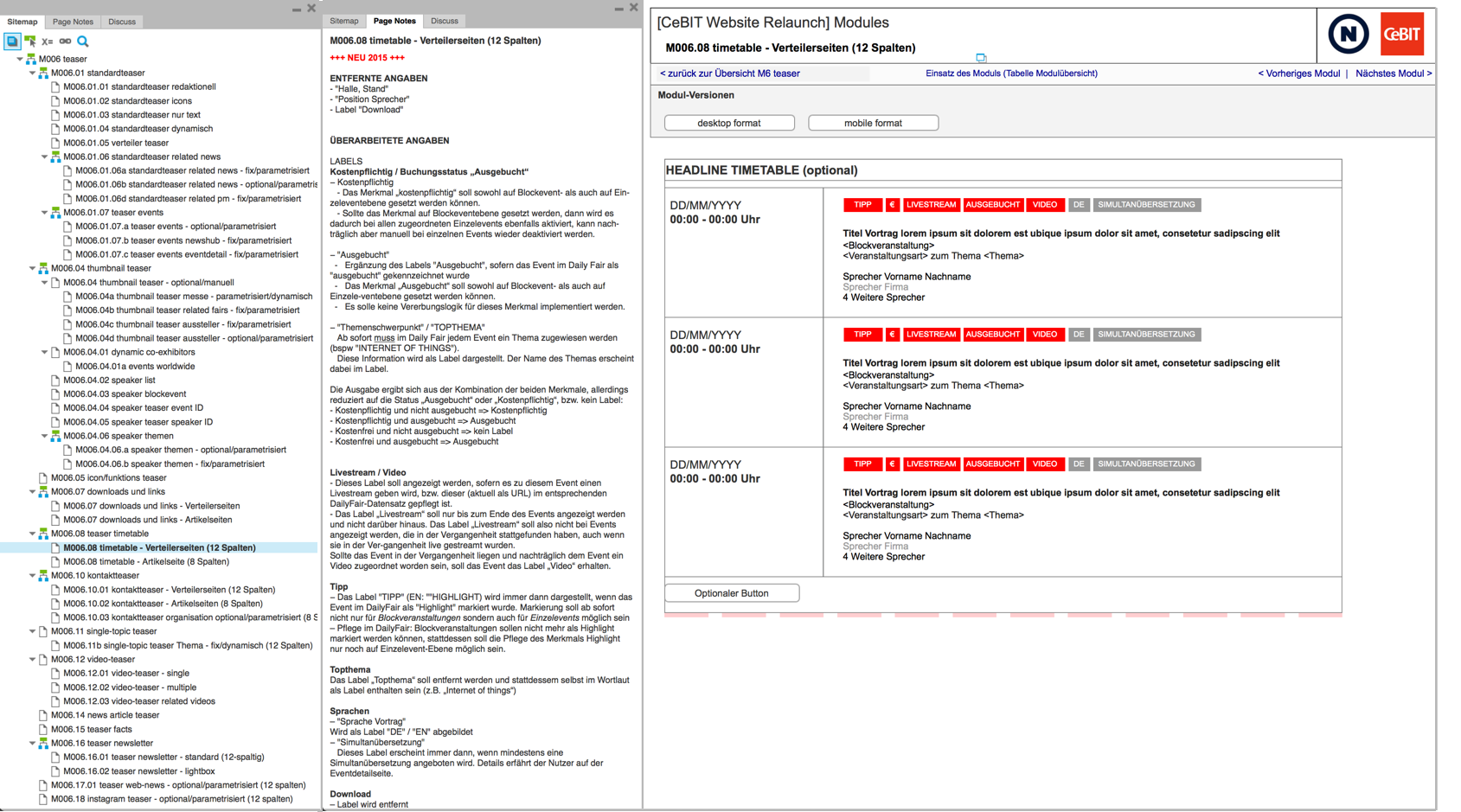This screenshot has height=812, width=1461.
Task: Select the active Page Notes tab above the notes
Action: [x=394, y=21]
